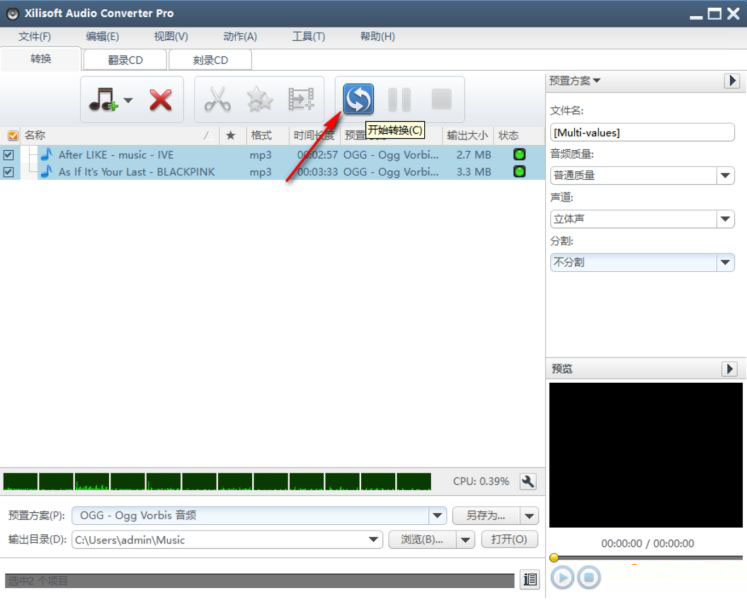Click the add audio file icon
The image size is (747, 600).
pos(103,100)
